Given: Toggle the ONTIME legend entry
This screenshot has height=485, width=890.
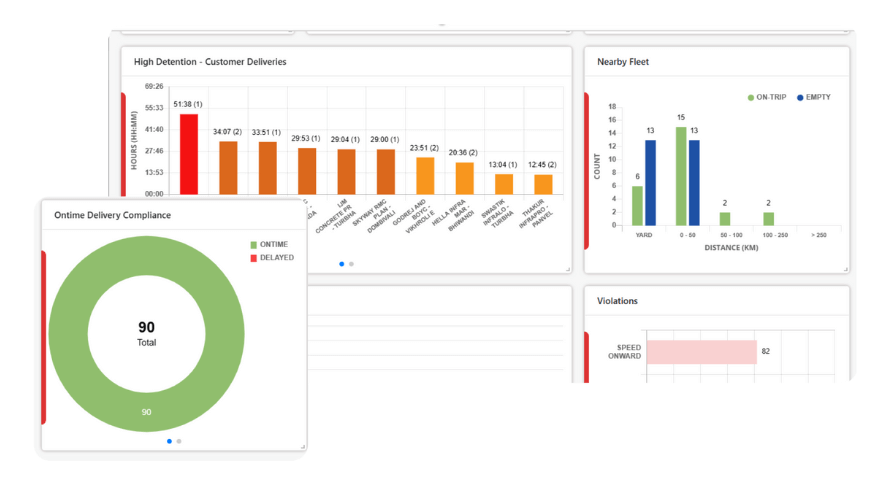Looking at the screenshot, I should point(269,244).
